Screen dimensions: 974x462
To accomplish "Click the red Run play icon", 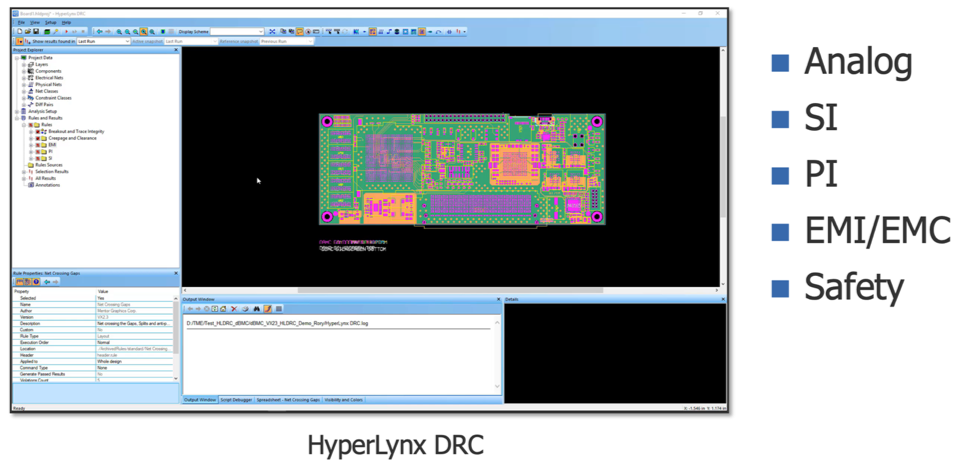I will (66, 31).
